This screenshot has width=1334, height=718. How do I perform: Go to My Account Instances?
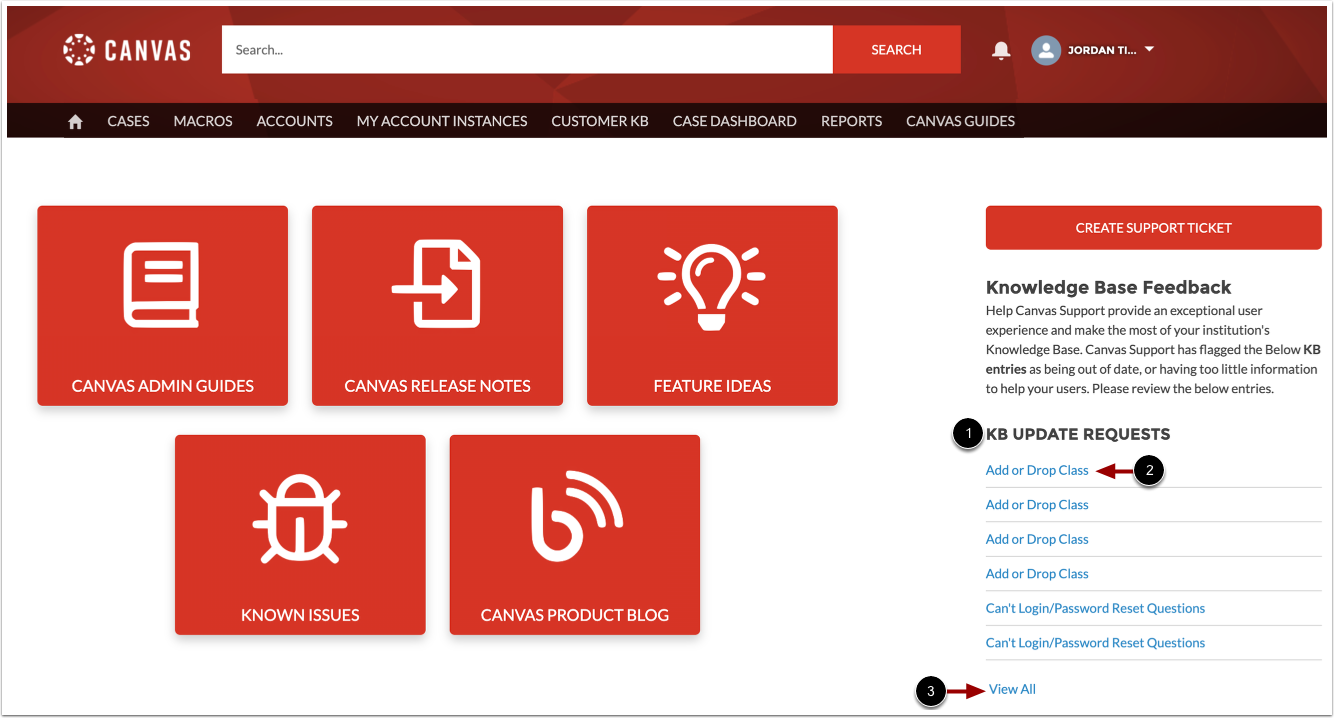point(442,121)
